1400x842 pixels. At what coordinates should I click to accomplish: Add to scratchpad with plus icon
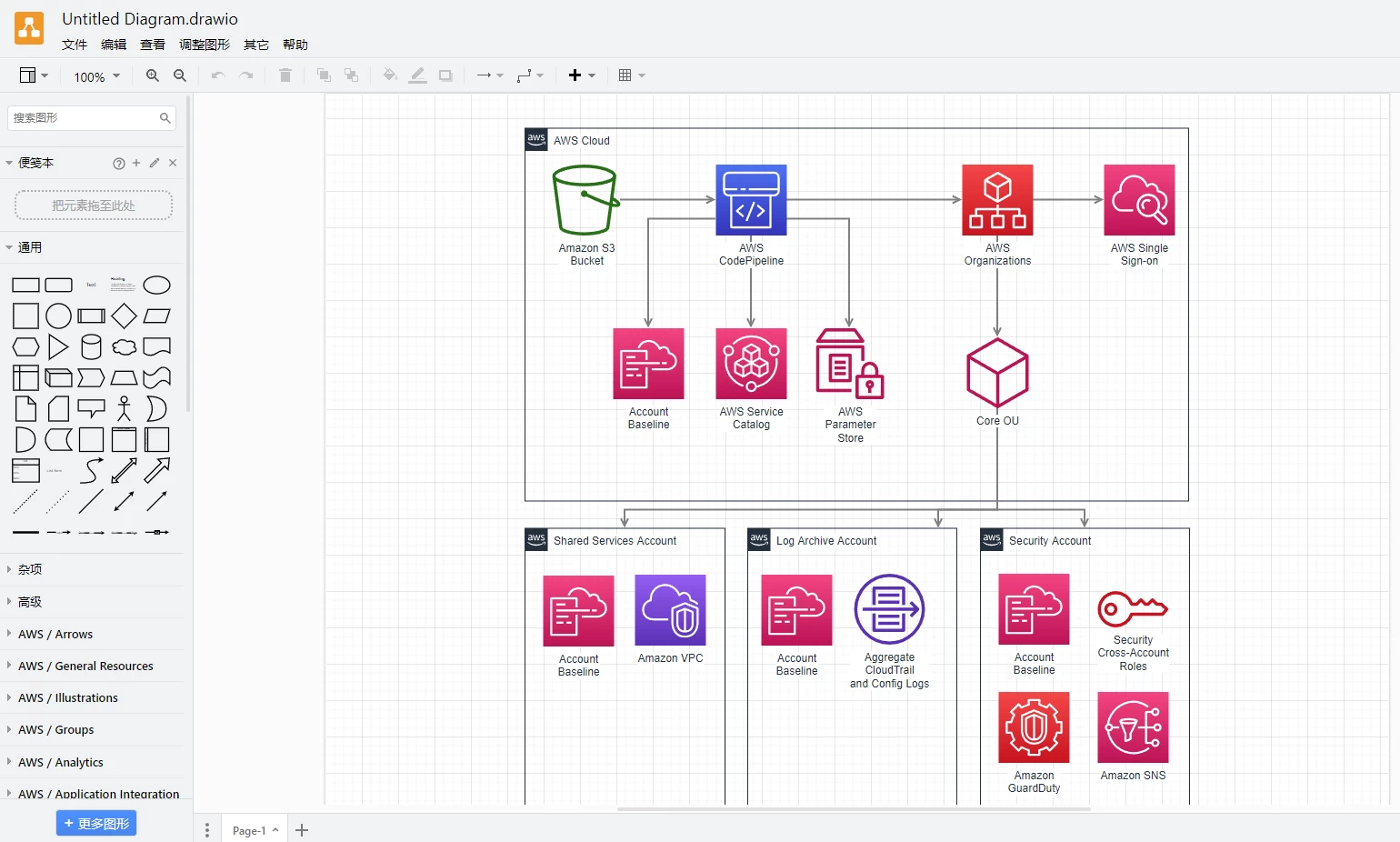(x=136, y=163)
